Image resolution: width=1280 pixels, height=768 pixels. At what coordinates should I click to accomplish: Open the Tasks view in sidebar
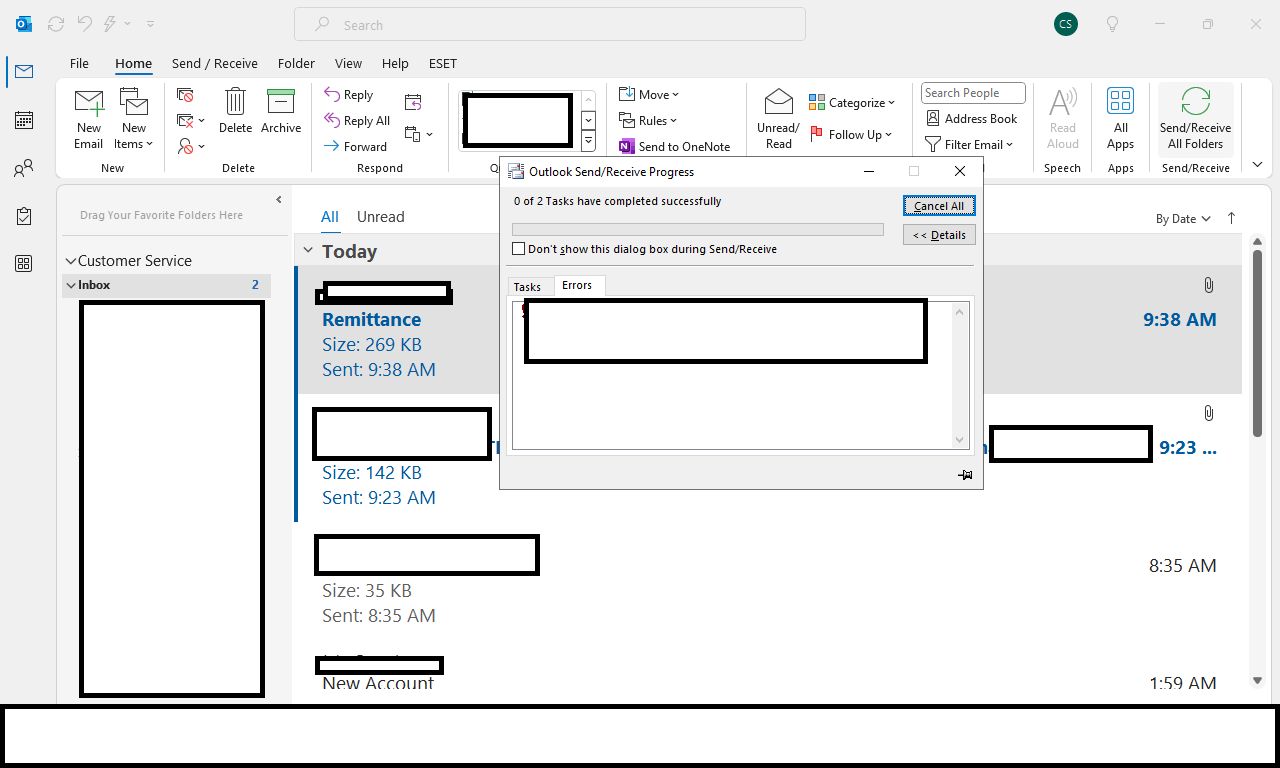tap(23, 216)
